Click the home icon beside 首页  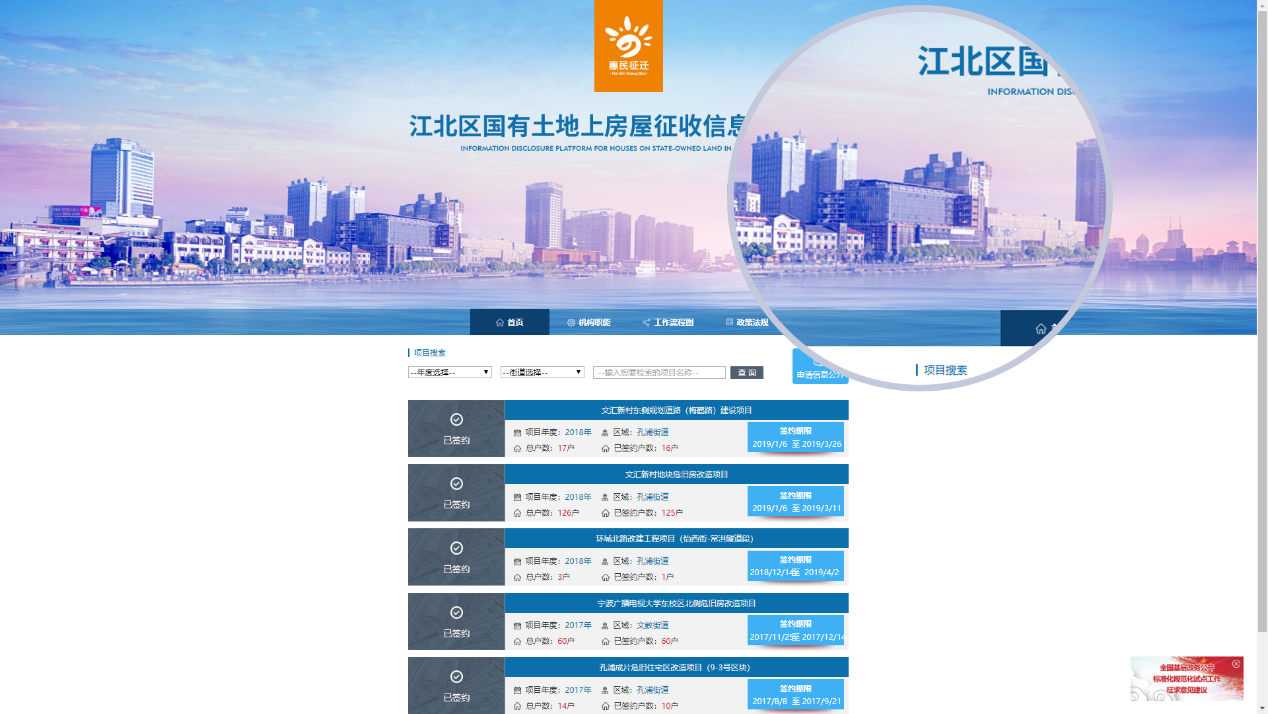[500, 322]
